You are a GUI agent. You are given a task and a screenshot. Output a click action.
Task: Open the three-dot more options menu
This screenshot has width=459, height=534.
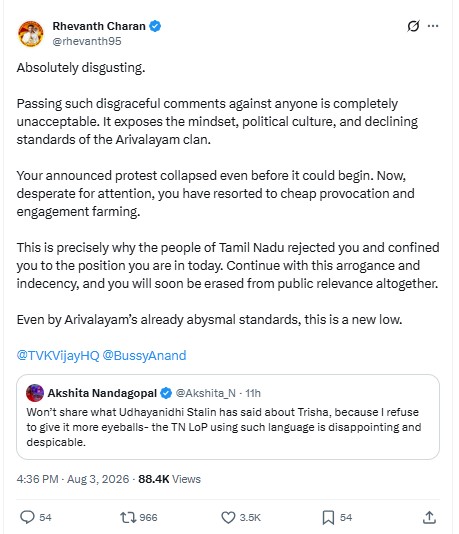(433, 26)
